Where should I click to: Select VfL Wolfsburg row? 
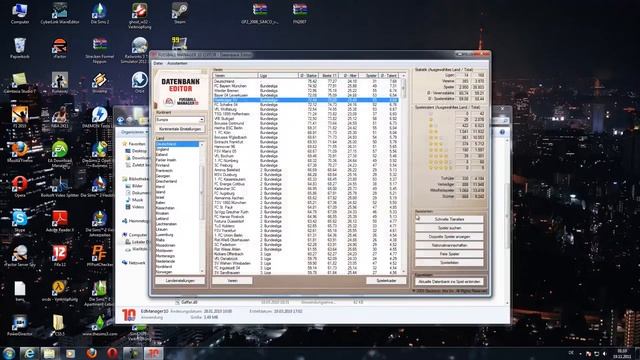coord(305,109)
